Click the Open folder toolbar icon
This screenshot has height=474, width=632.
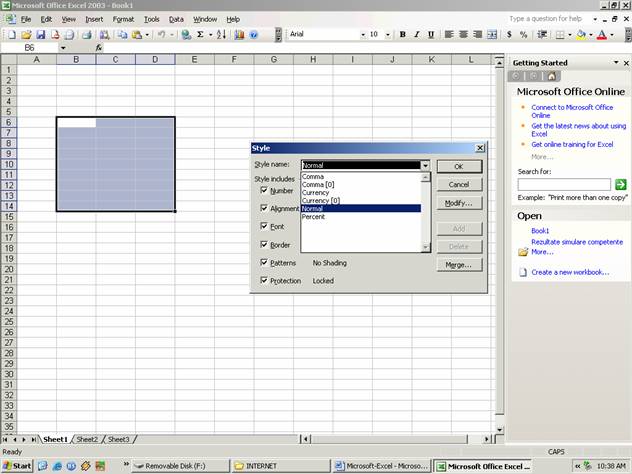tap(26, 35)
